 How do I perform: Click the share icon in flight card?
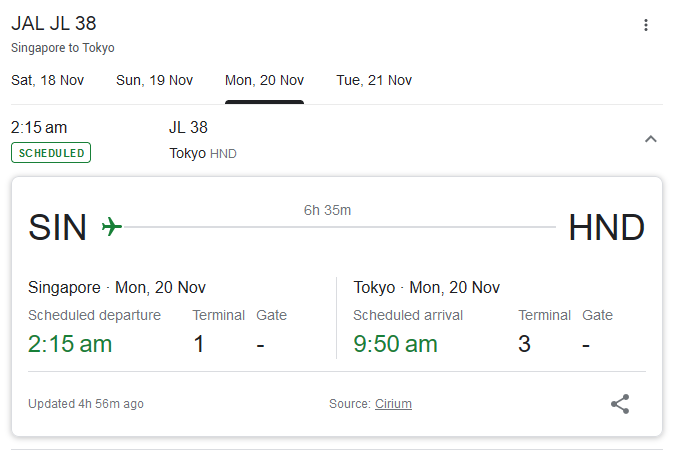click(x=620, y=404)
